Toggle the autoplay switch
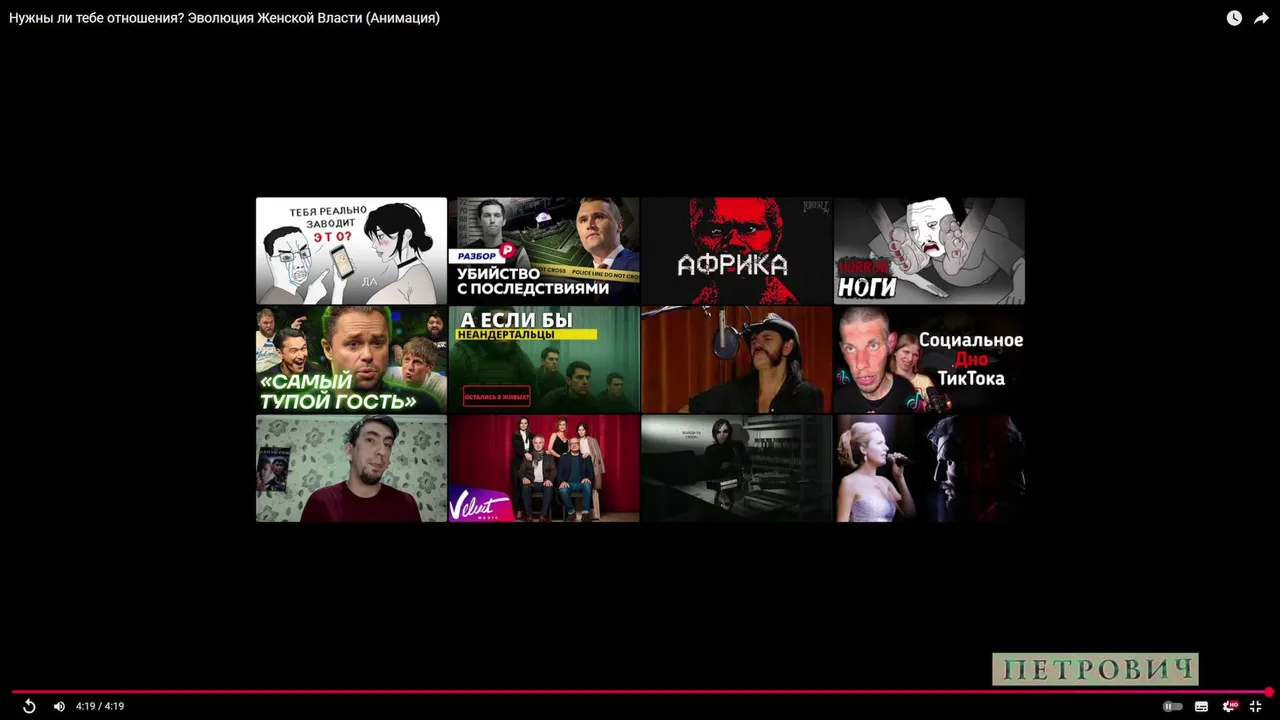This screenshot has height=720, width=1280. [1172, 706]
